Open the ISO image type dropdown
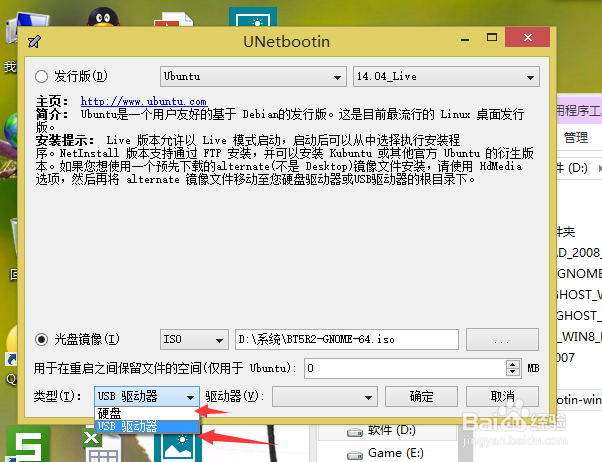Viewport: 602px width, 462px height. 194,339
